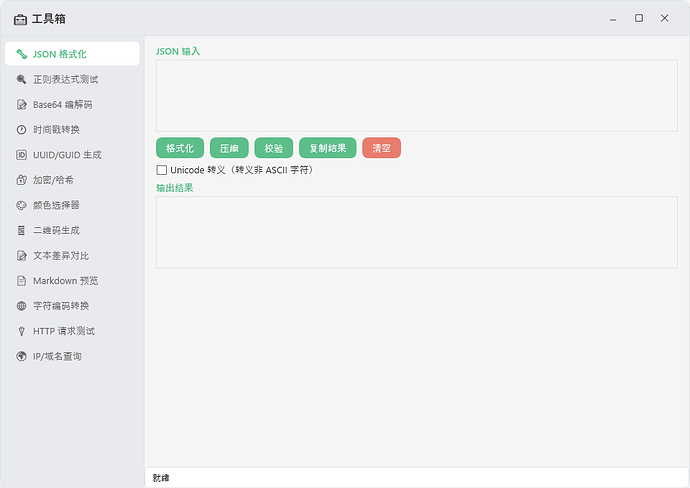Switch to 文本差异对比

[x=72, y=256]
